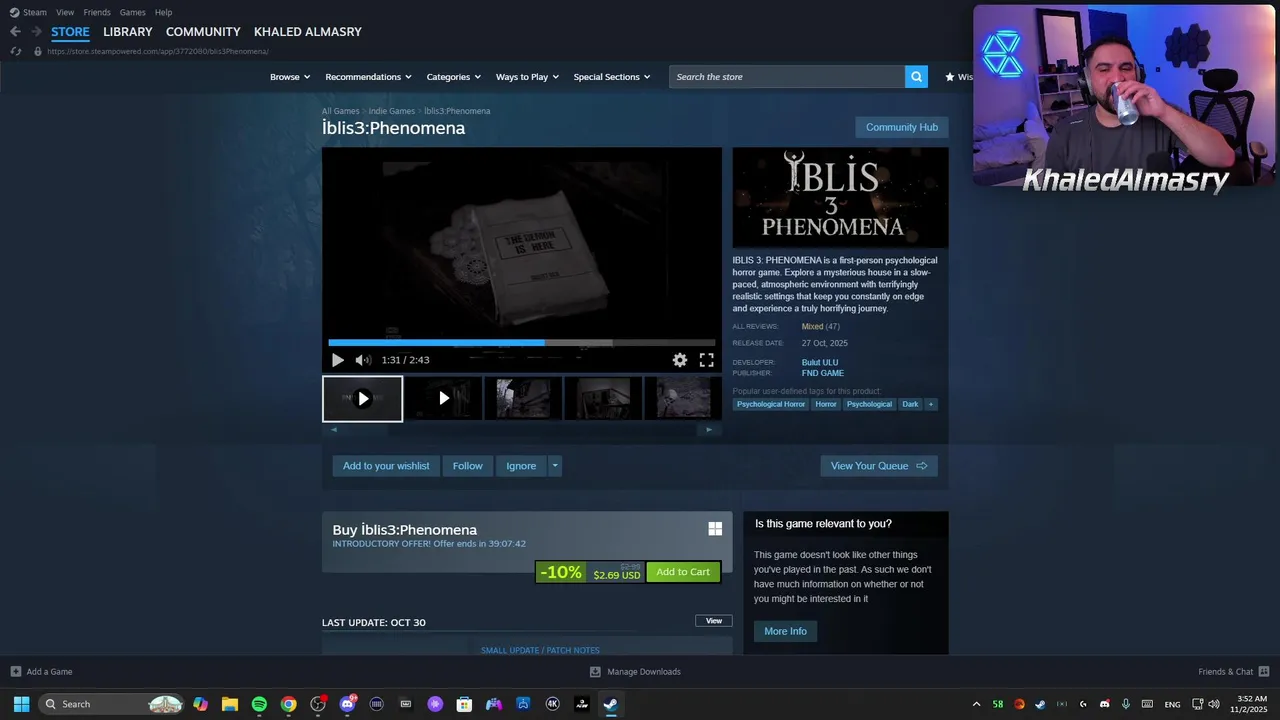
Task: Open the Games menu
Action: (x=132, y=12)
